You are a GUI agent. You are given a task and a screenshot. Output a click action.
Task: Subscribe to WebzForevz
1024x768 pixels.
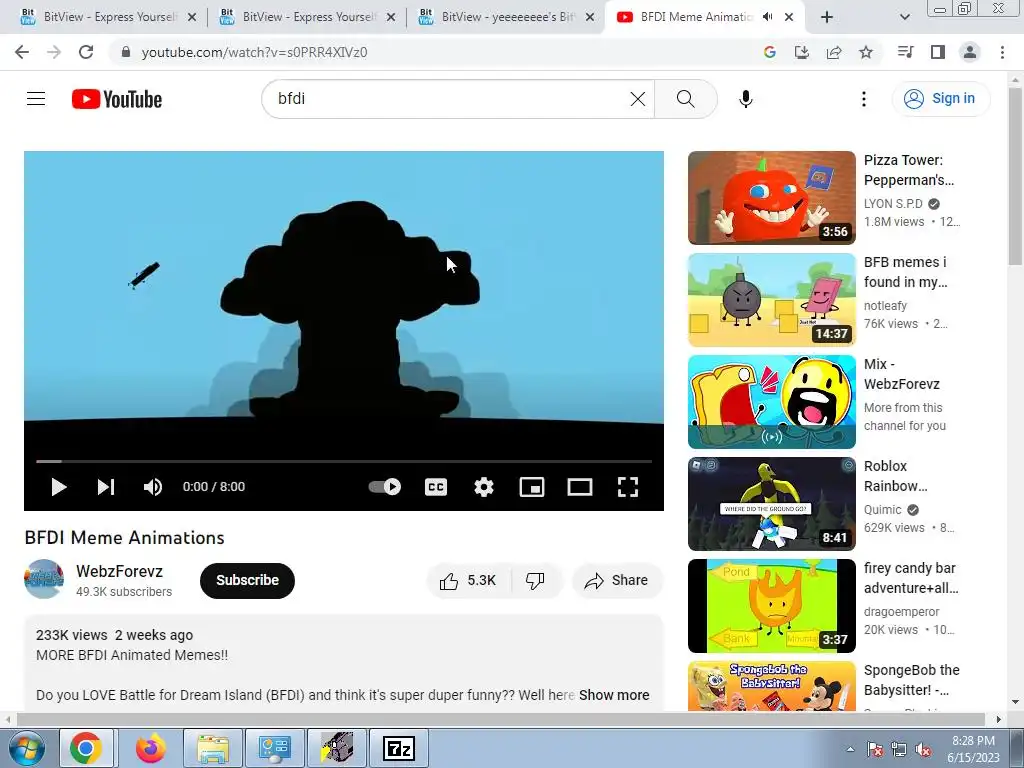coord(248,581)
